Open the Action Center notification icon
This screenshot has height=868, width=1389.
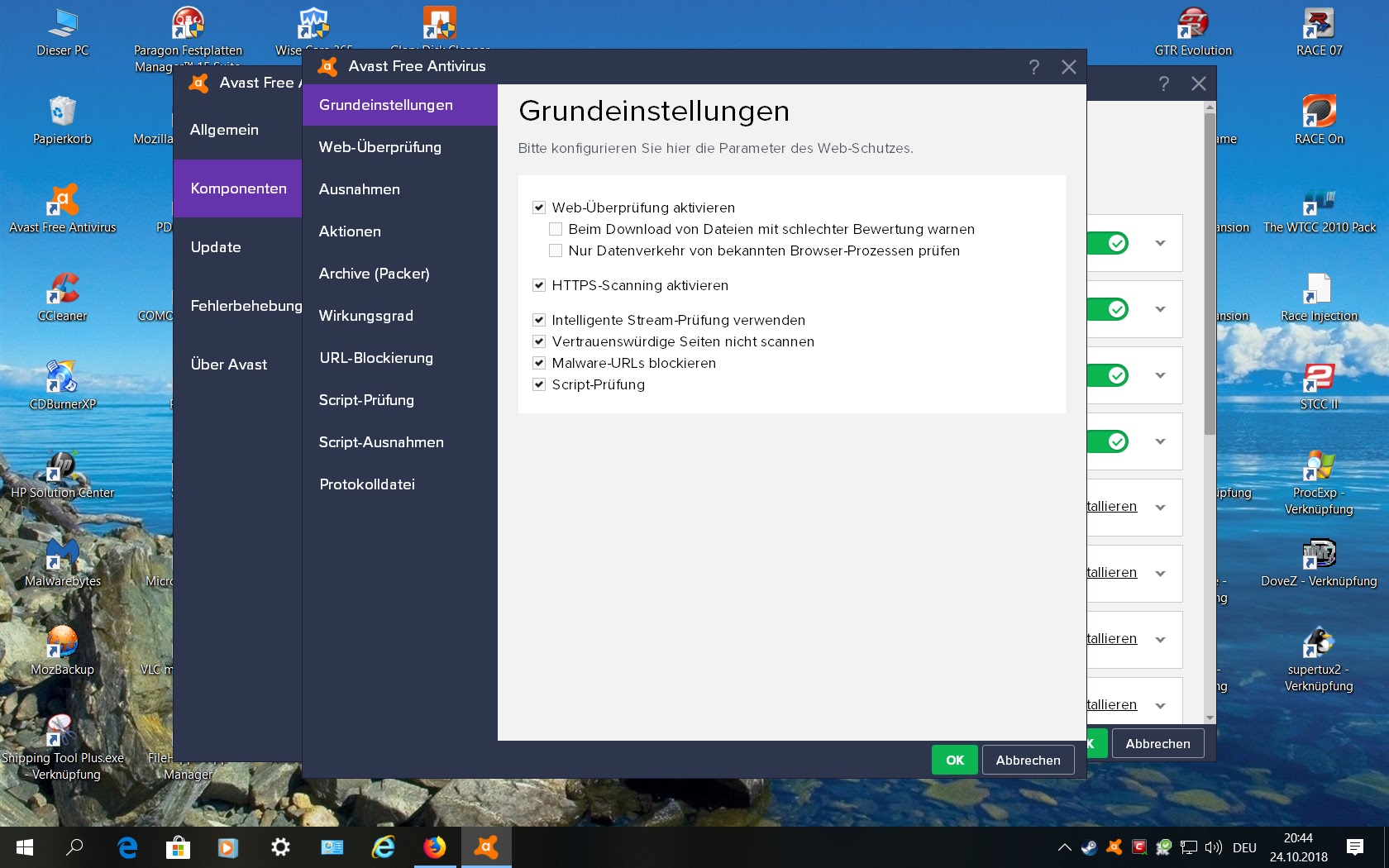click(1355, 847)
